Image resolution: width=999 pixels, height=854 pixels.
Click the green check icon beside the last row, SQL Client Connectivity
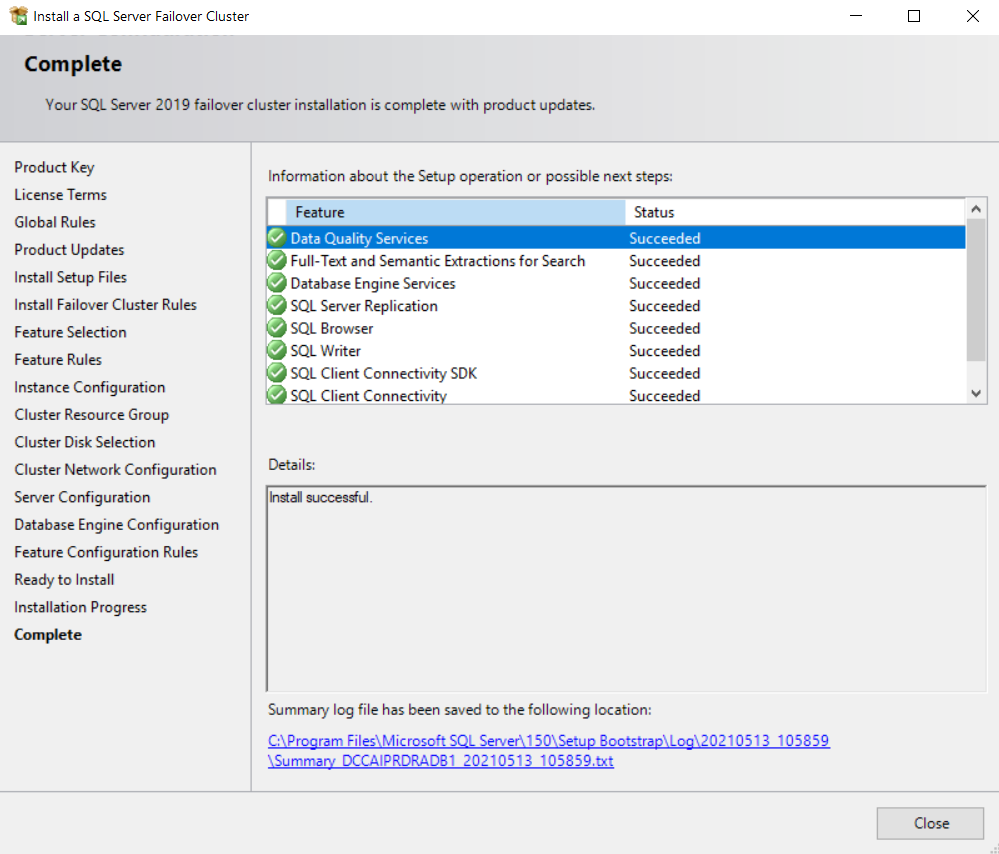(277, 394)
